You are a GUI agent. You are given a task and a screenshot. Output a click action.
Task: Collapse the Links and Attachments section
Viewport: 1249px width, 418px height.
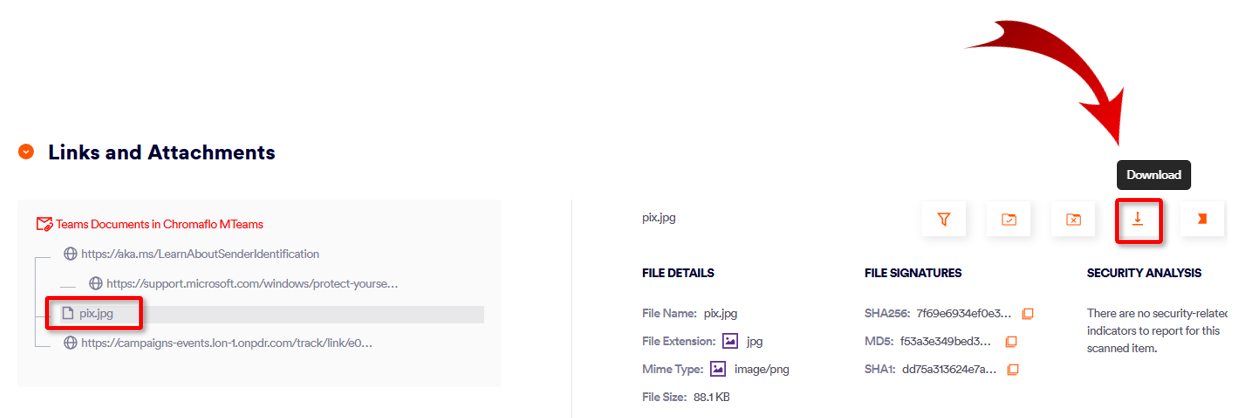point(27,152)
